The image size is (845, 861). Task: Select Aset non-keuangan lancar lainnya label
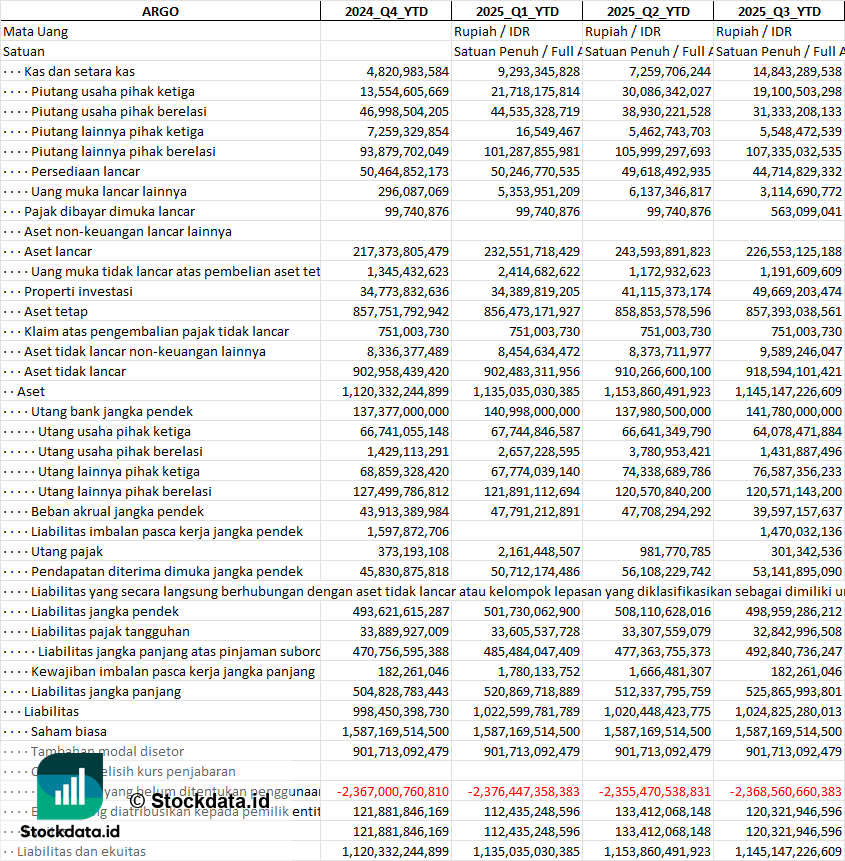pyautogui.click(x=127, y=232)
